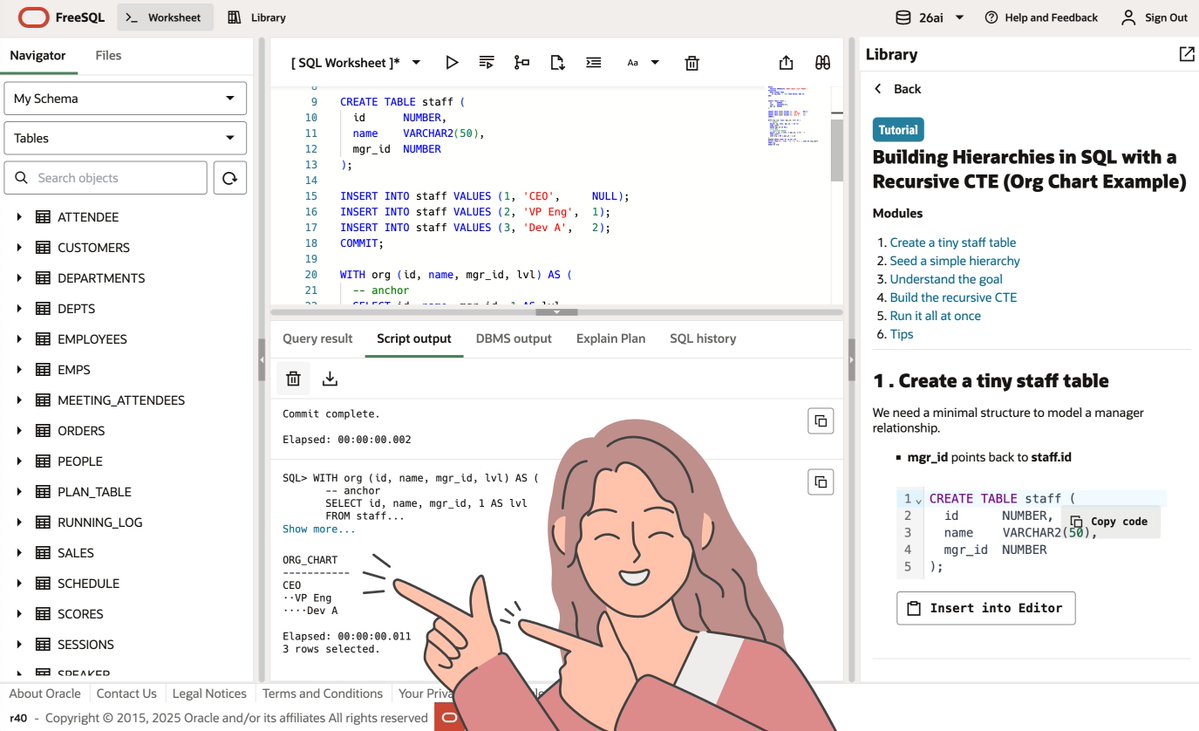This screenshot has width=1199, height=731.
Task: Select the Explain Plan icon in the toolbar
Action: click(521, 62)
